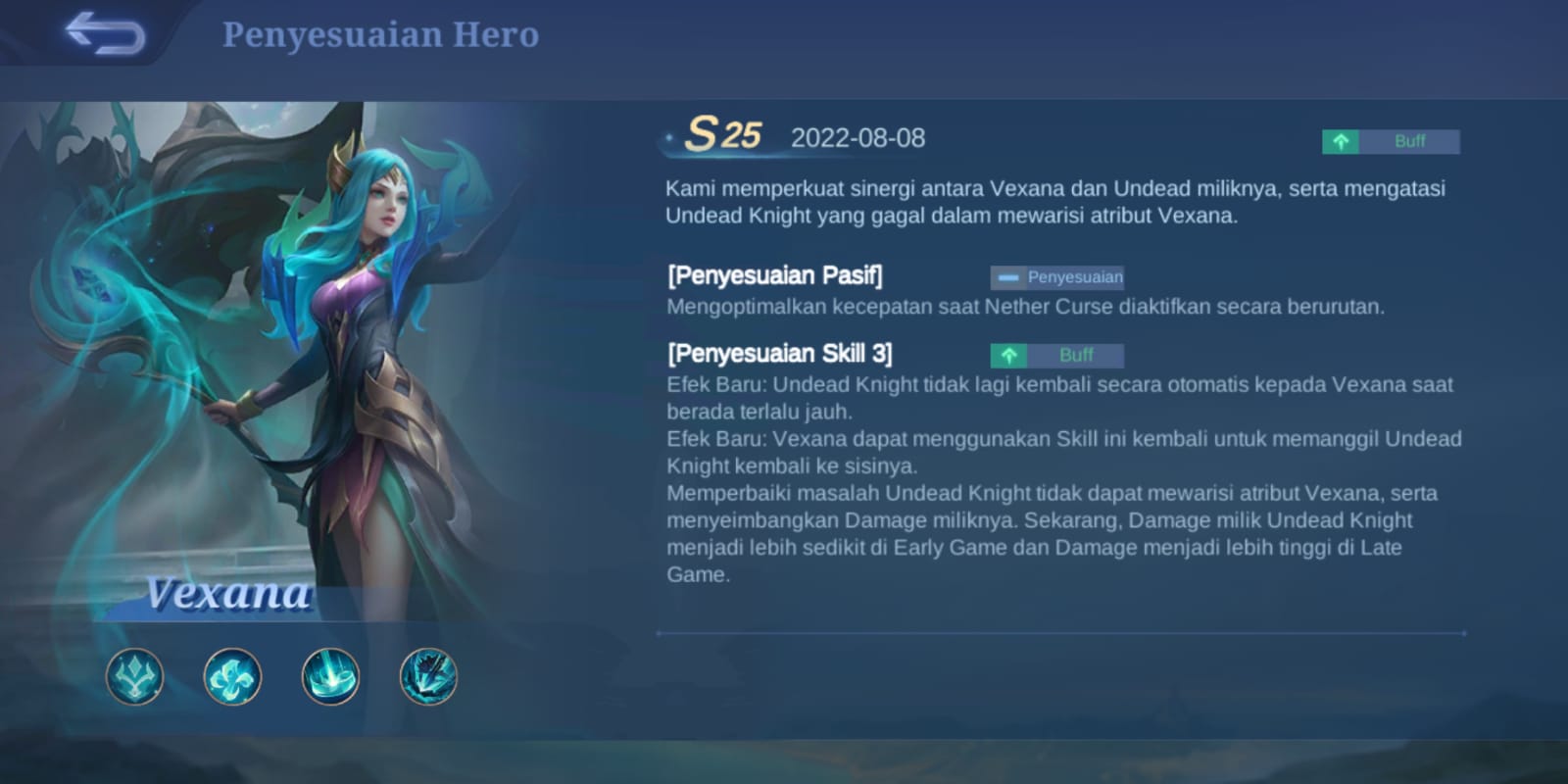Click the 2022-08-08 patch date
The height and width of the screenshot is (784, 1568).
point(857,138)
